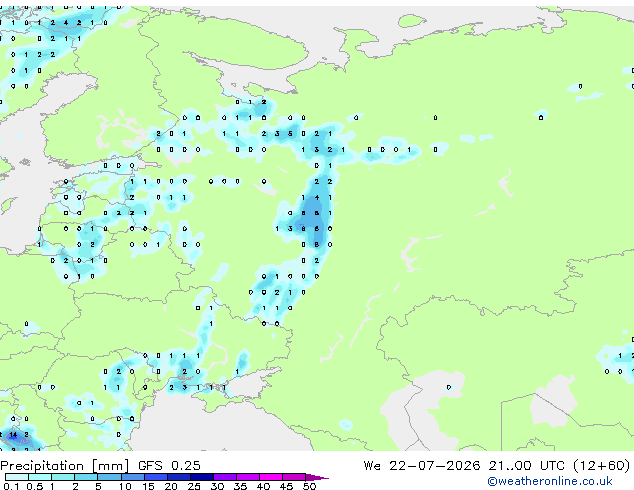Click the '14' precipitation value on map

[x=13, y=435]
